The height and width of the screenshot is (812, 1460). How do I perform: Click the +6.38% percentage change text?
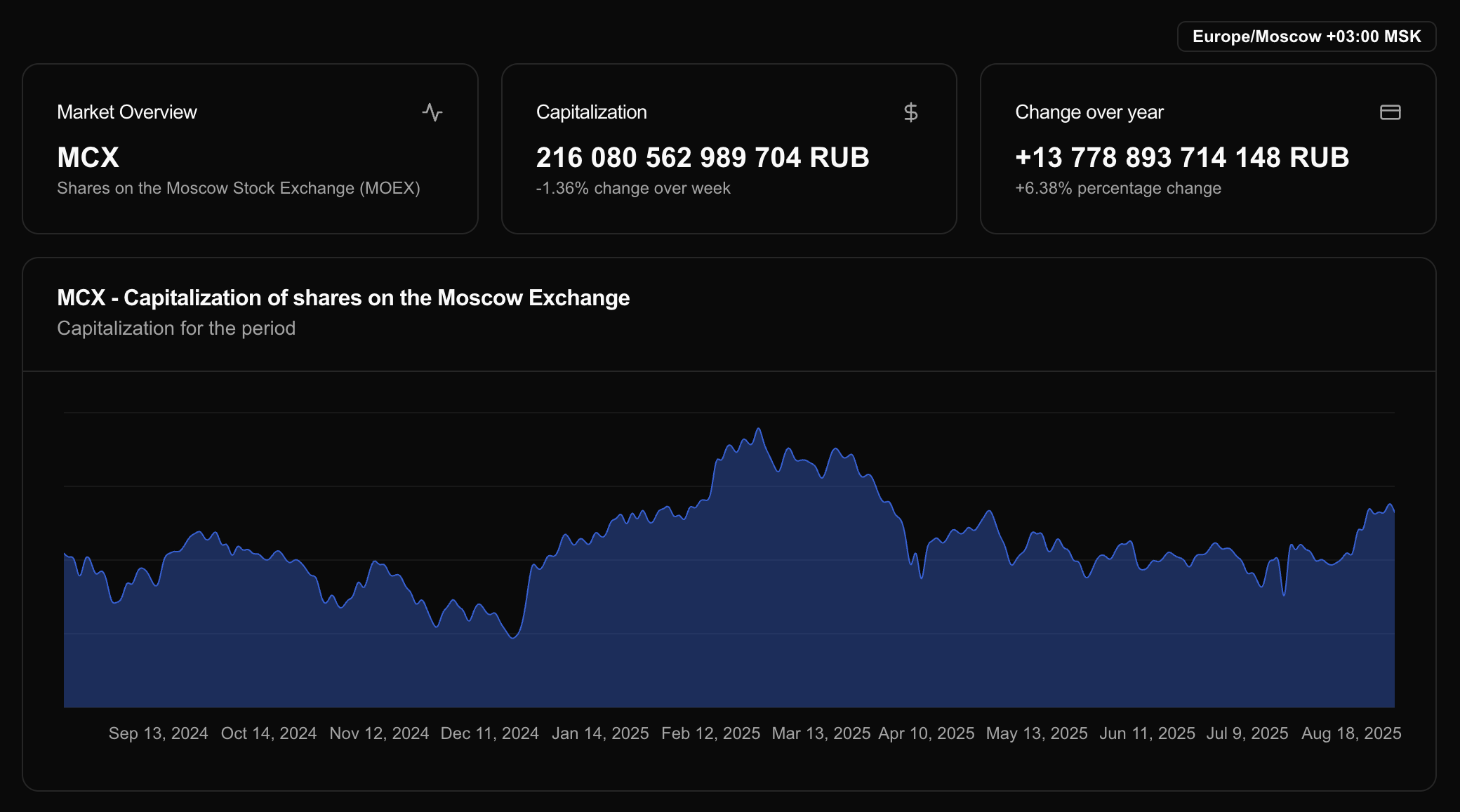(1117, 188)
